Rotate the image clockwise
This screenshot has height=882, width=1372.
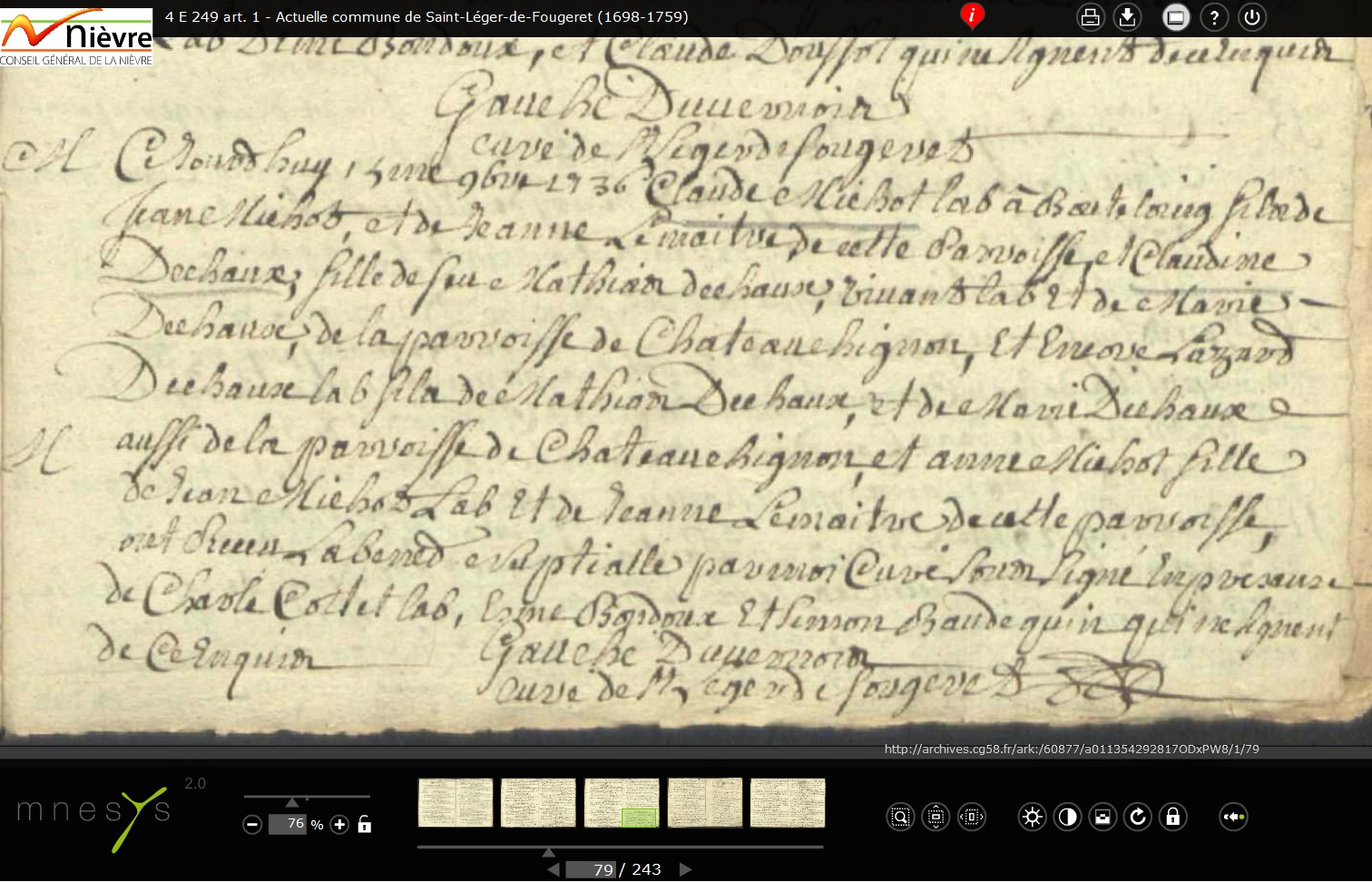click(1138, 817)
